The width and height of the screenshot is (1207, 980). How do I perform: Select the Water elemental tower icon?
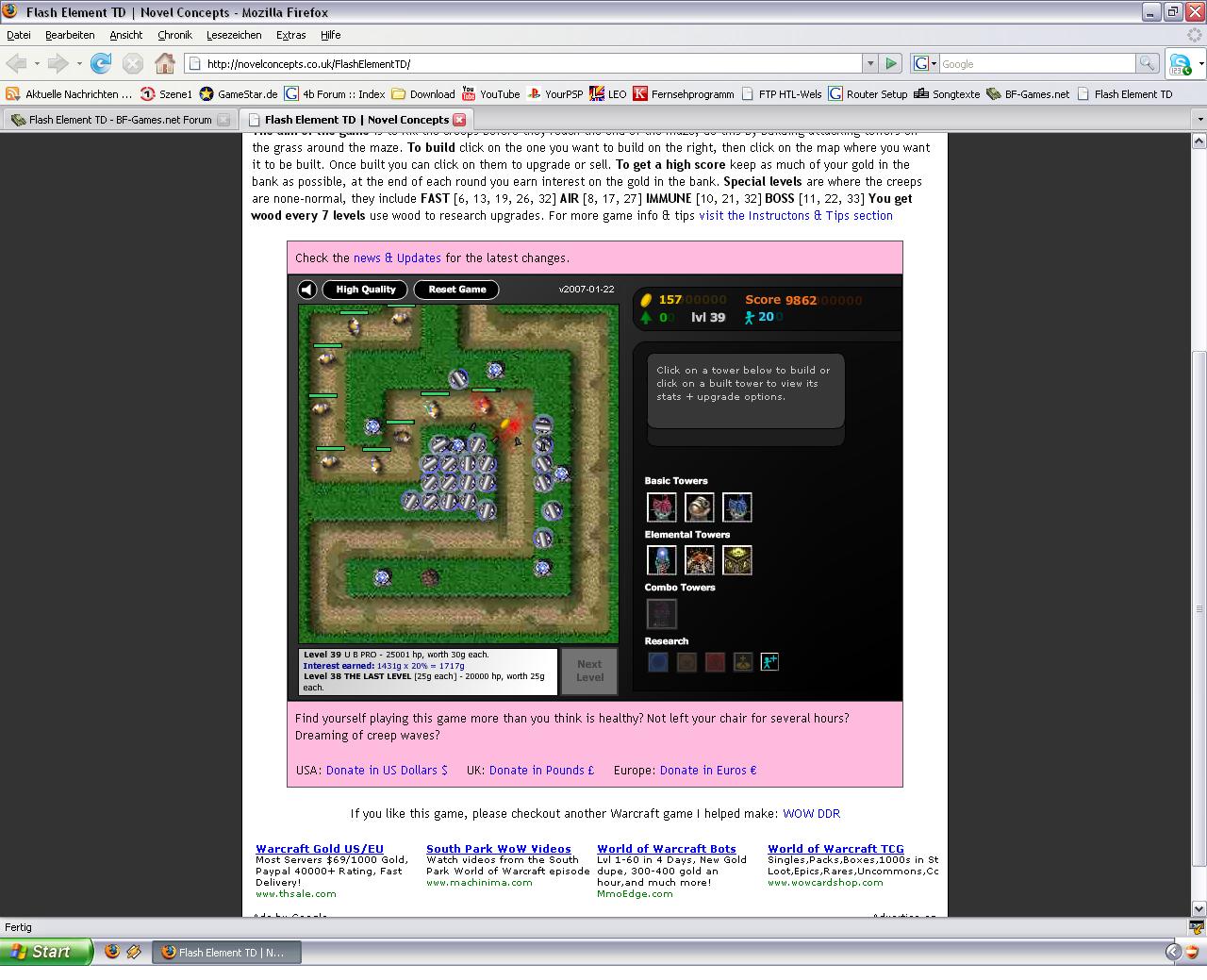click(662, 560)
